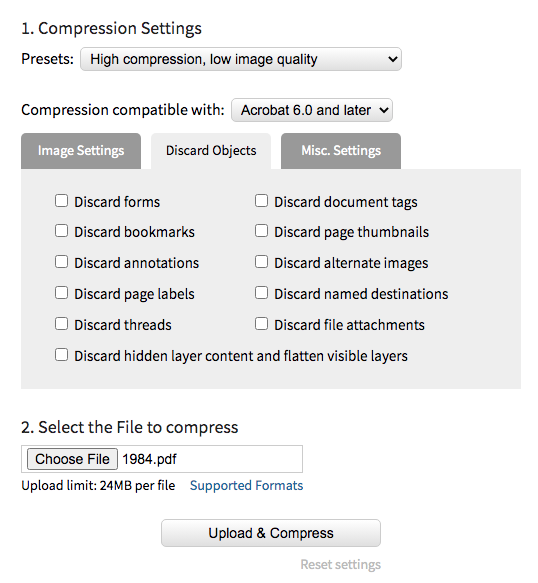
Task: Open the Misc. Settings tab
Action: point(341,151)
